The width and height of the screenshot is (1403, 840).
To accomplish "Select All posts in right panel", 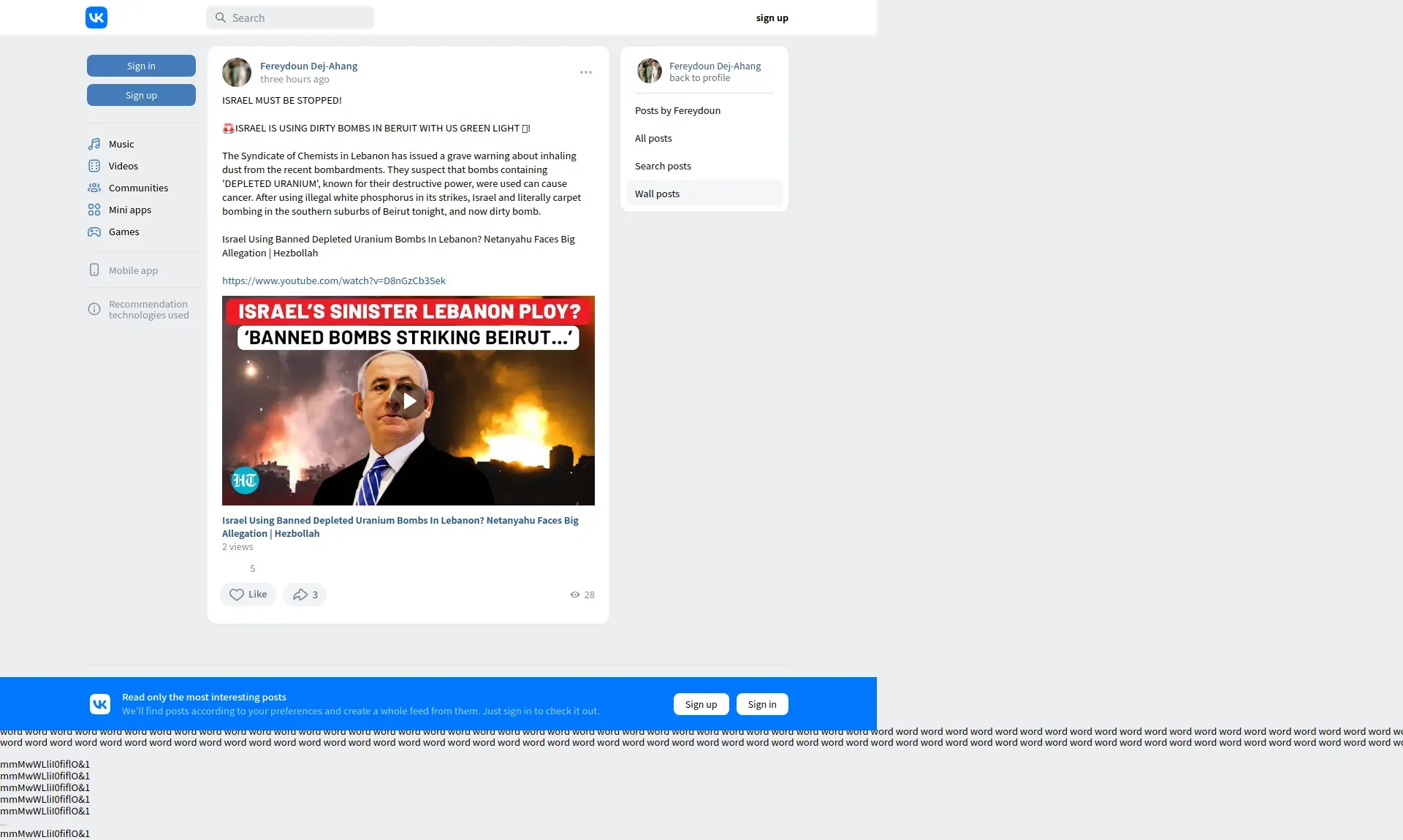I will click(653, 138).
